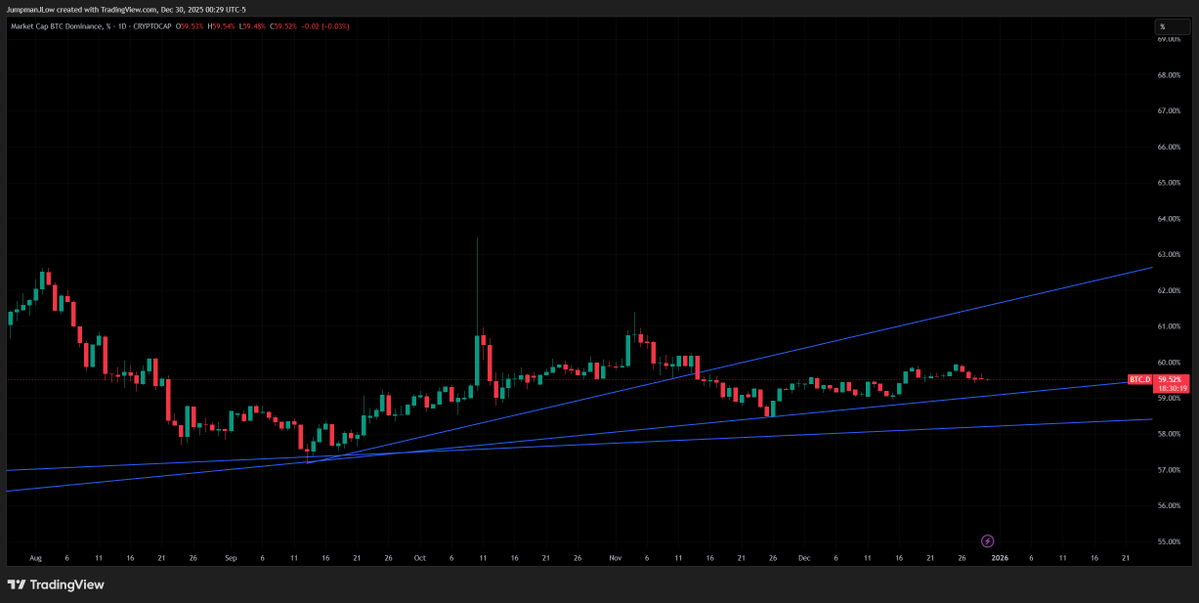Click the Nov label on time axis

point(615,559)
